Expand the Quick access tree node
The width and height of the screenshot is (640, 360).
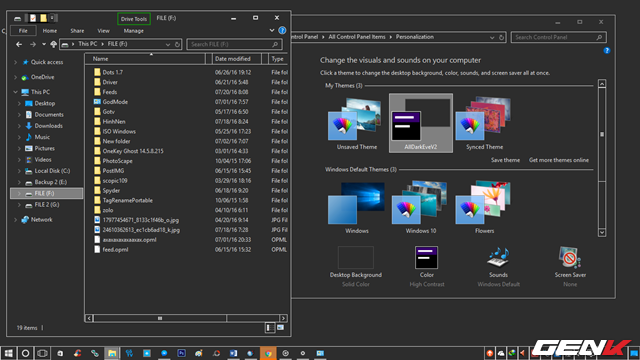(16, 62)
